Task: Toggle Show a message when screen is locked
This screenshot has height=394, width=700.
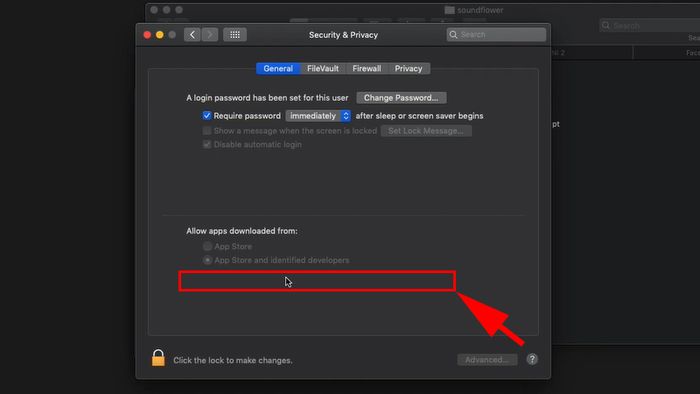Action: click(207, 131)
